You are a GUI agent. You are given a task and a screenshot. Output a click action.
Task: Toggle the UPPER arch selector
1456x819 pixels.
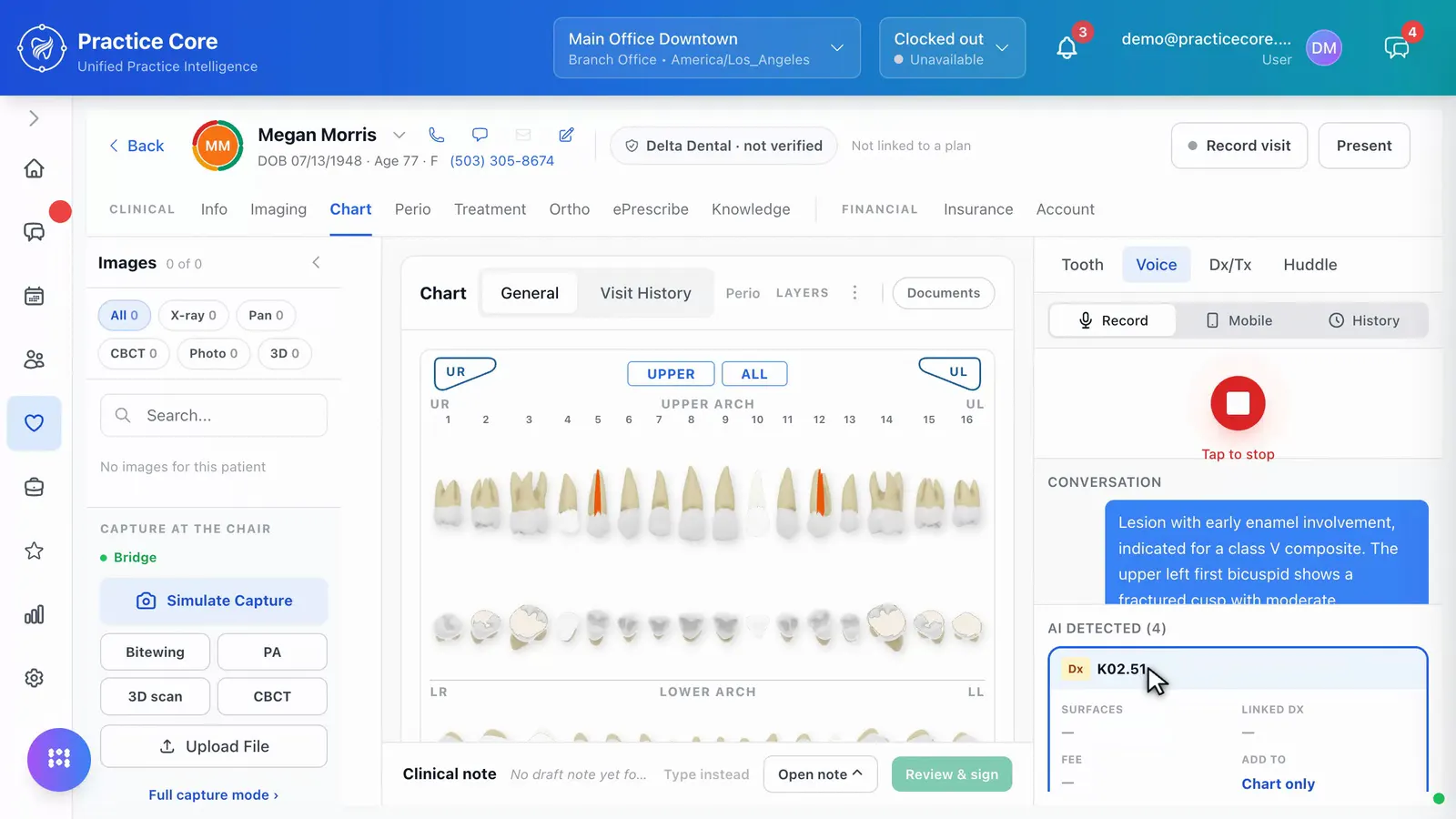[671, 374]
